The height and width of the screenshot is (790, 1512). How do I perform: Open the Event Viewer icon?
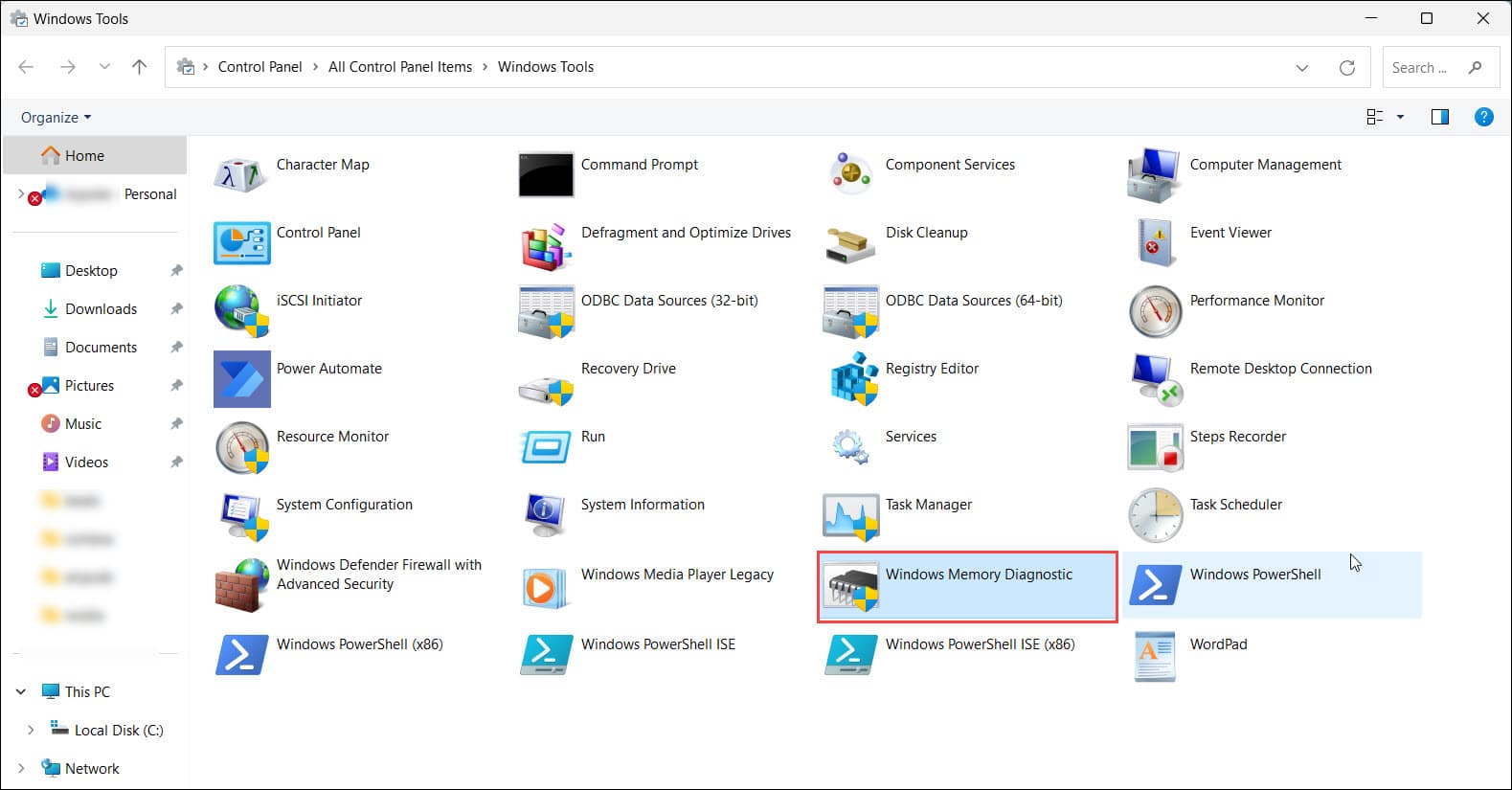pyautogui.click(x=1155, y=242)
